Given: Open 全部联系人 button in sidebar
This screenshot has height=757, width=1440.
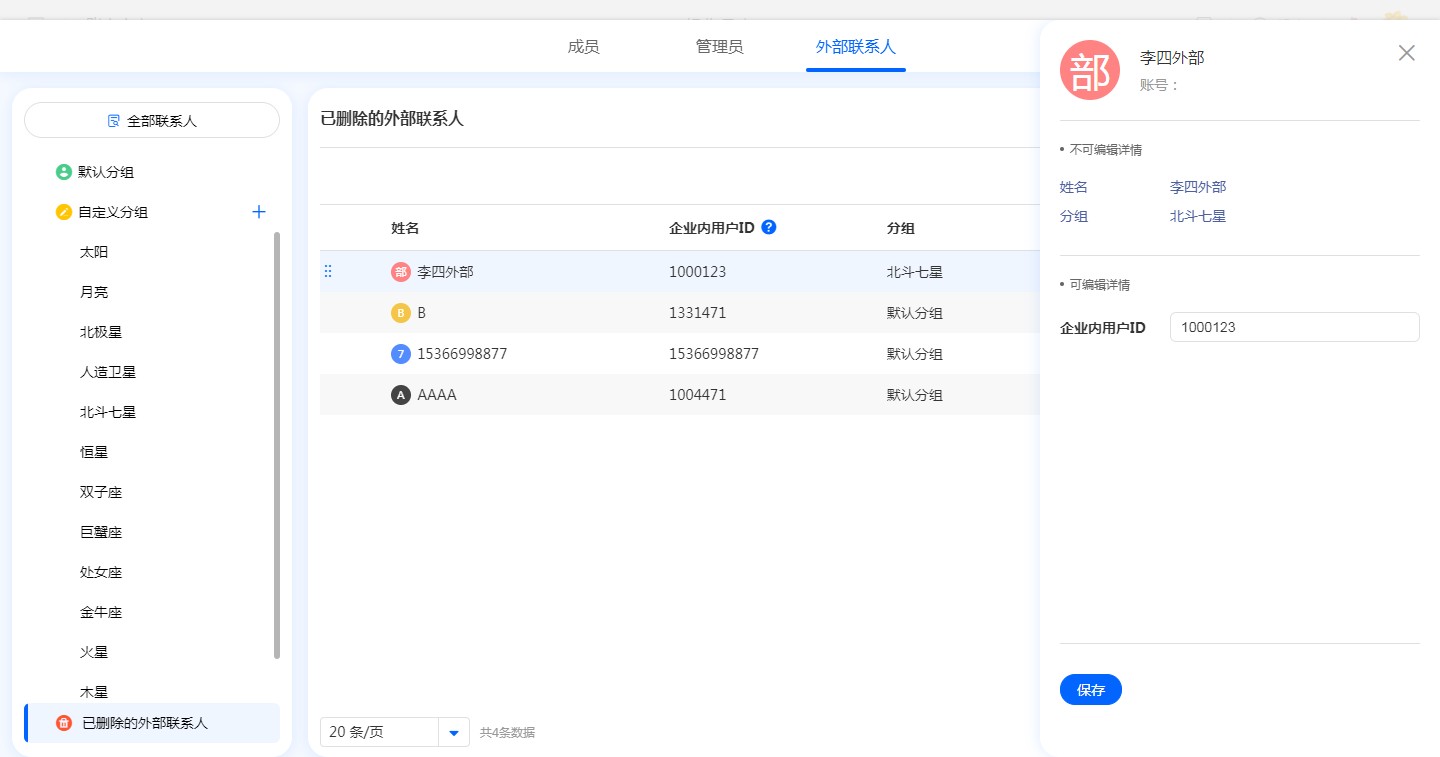Looking at the screenshot, I should (x=152, y=121).
